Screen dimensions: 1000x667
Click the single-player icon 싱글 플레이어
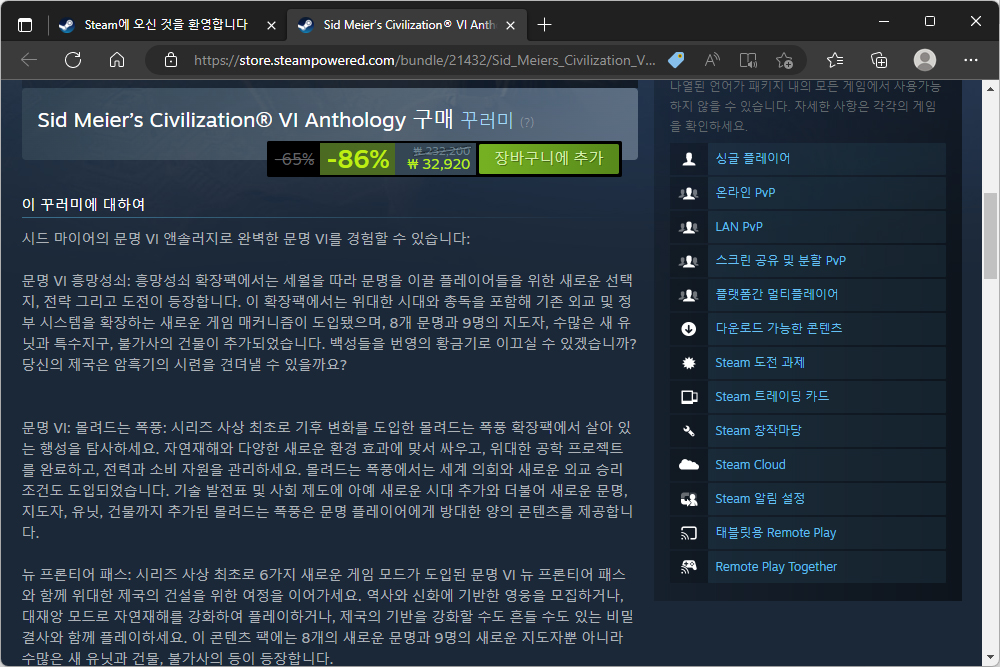point(689,159)
